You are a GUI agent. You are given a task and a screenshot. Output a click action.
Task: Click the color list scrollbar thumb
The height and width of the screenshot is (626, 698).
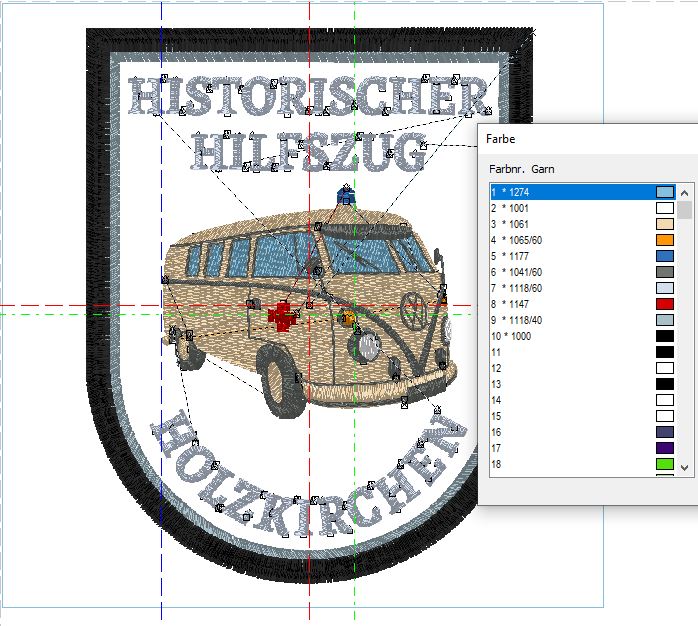[684, 210]
